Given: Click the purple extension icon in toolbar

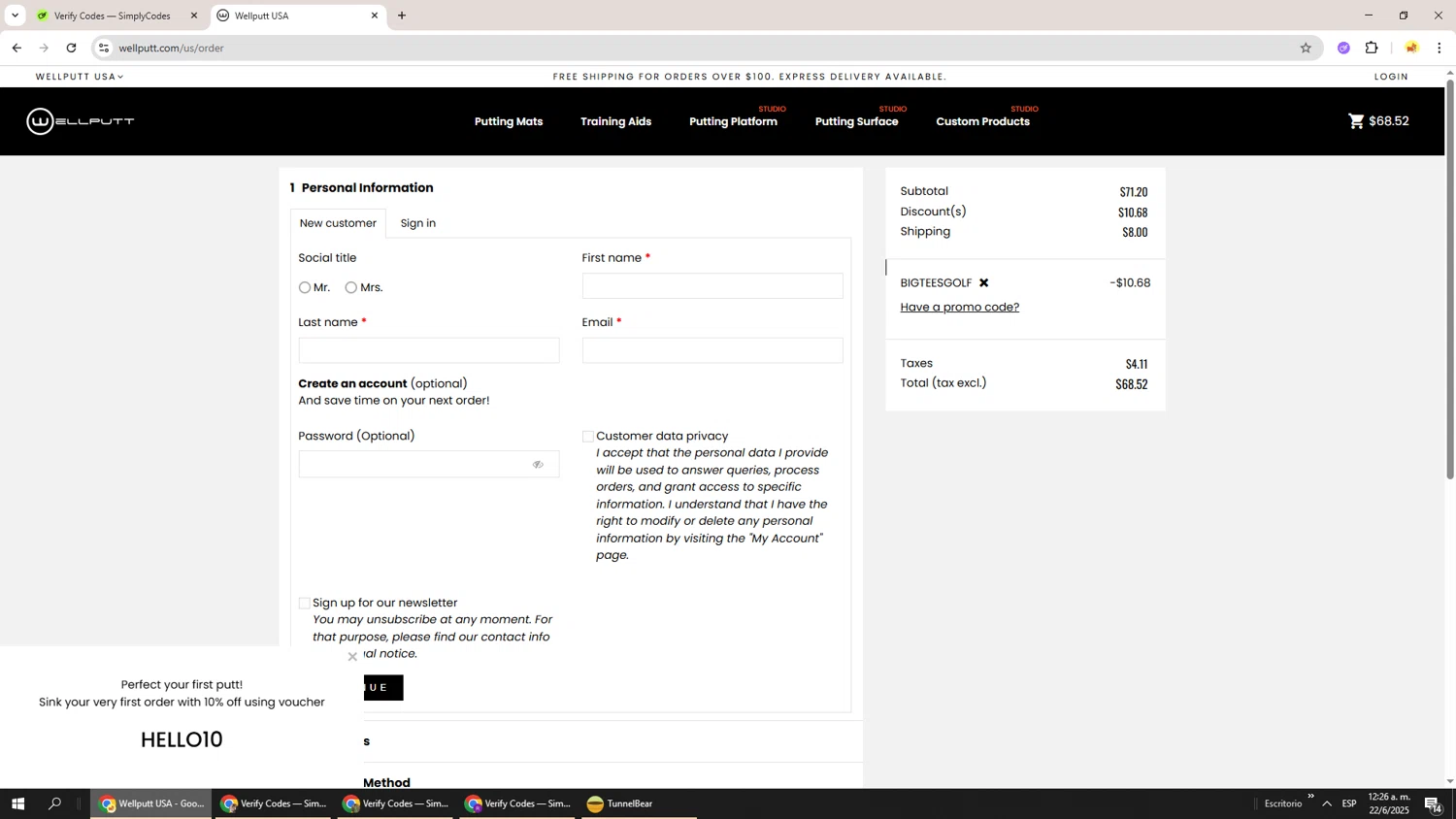Looking at the screenshot, I should pos(1343,48).
